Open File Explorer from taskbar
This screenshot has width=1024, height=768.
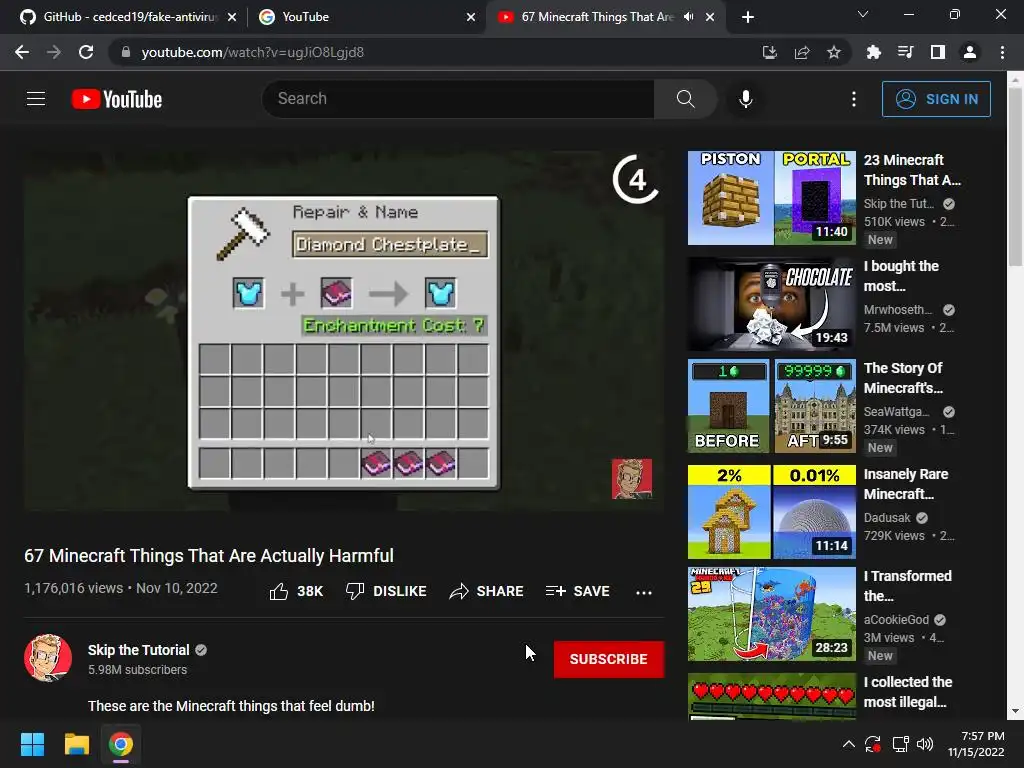point(76,744)
